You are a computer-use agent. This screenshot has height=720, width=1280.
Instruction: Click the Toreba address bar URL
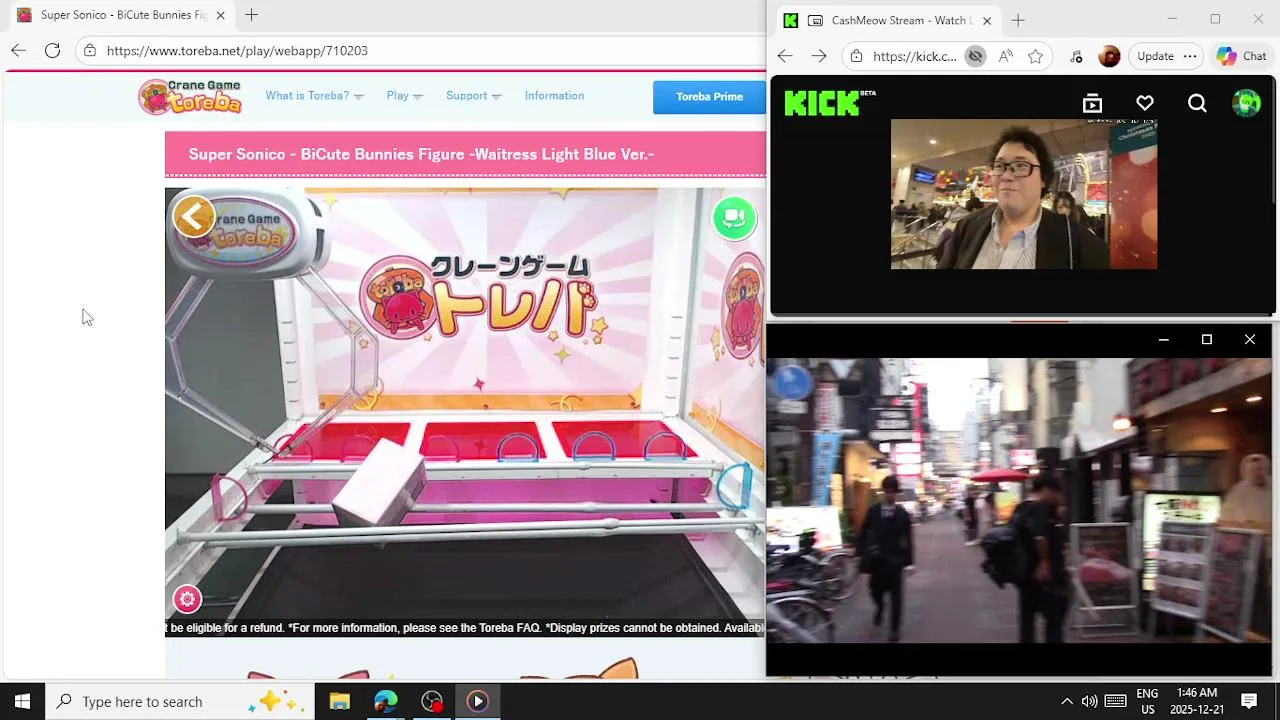tap(237, 50)
